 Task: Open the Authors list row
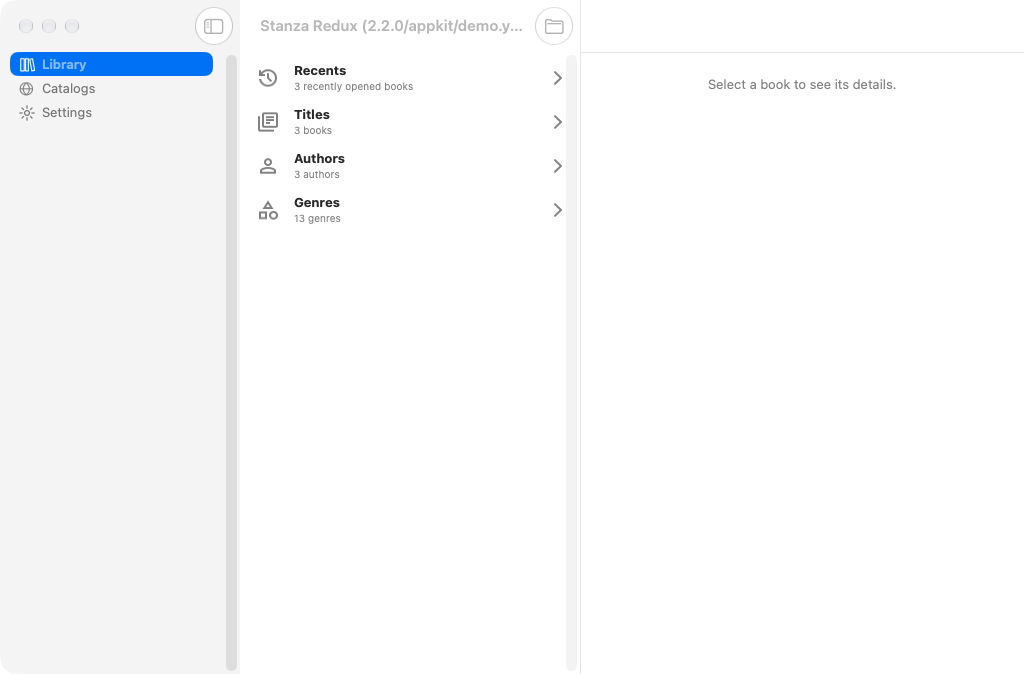click(409, 166)
